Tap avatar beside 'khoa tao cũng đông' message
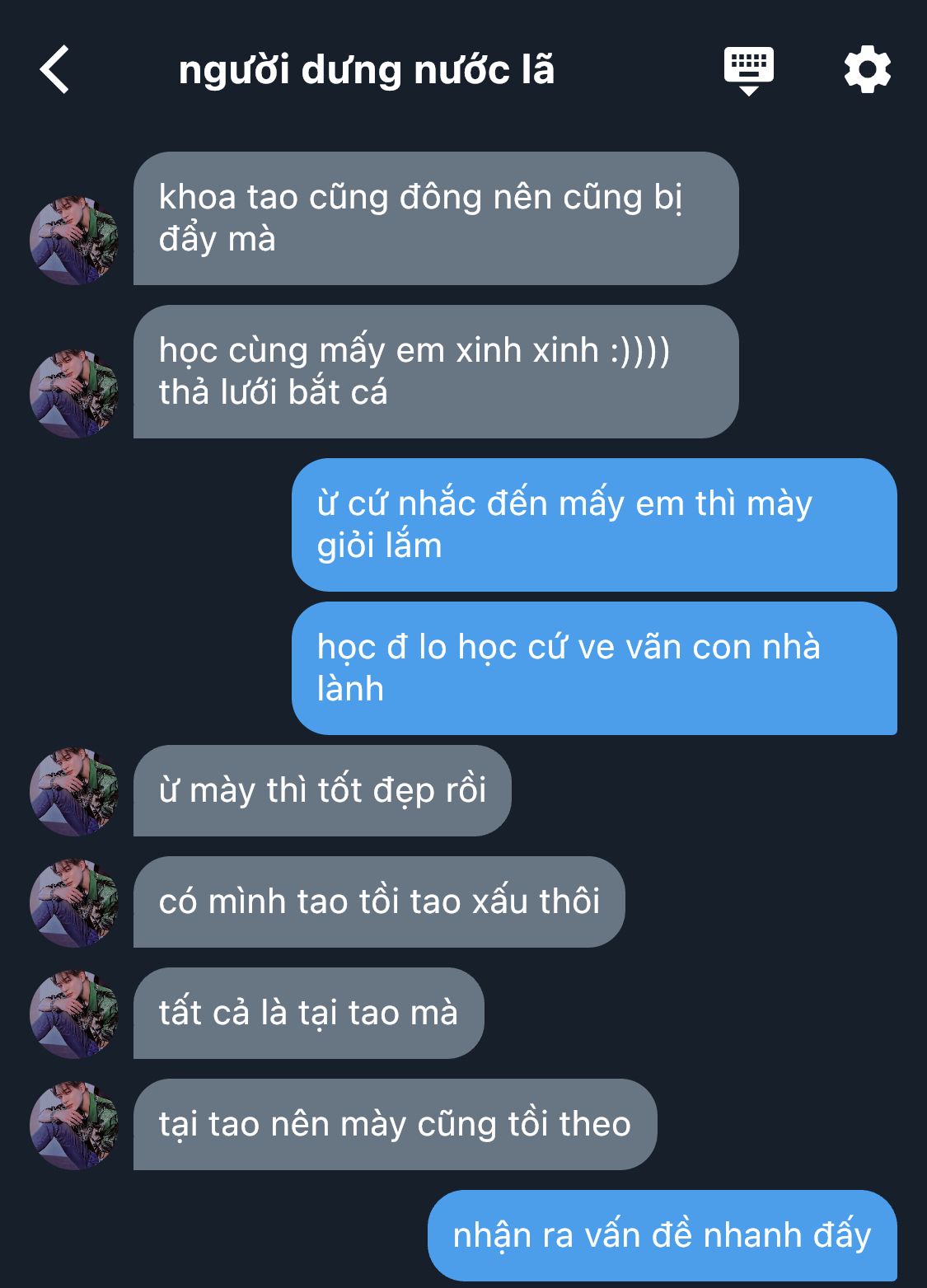This screenshot has width=927, height=1288. click(74, 241)
